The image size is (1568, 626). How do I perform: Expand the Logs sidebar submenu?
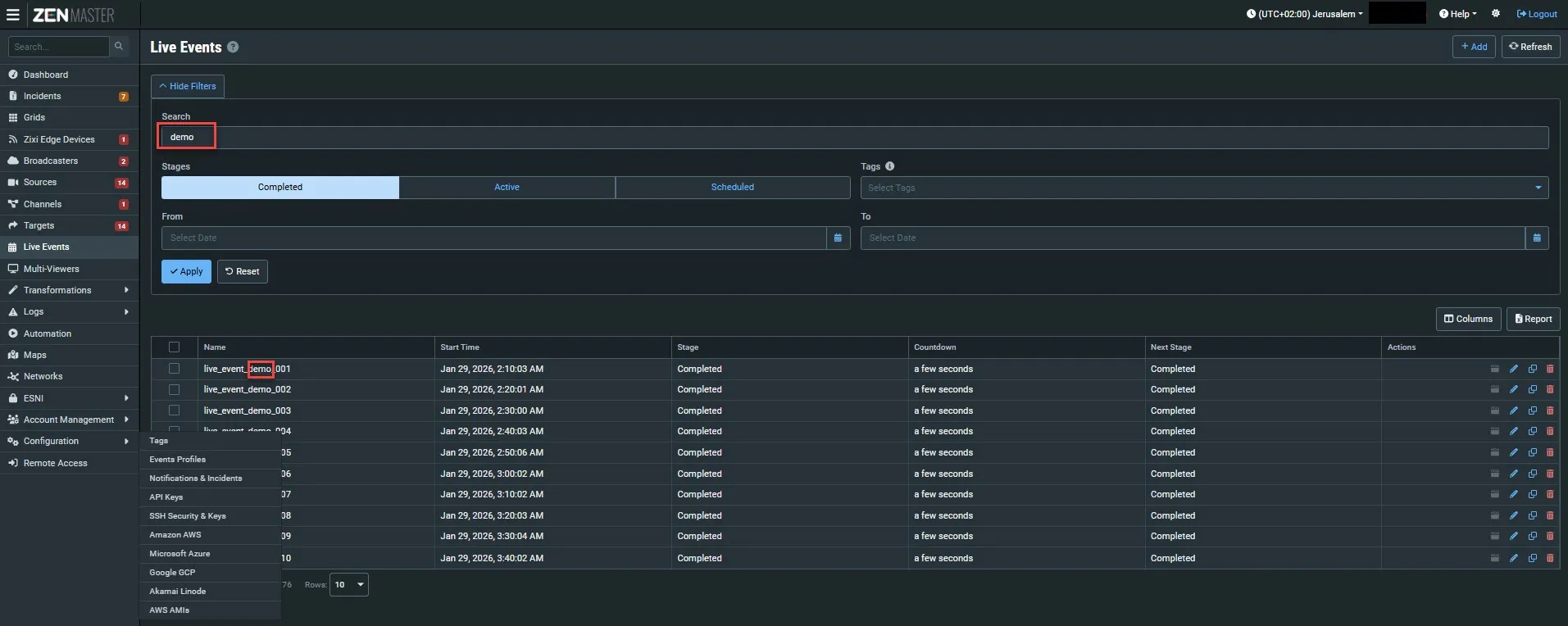(69, 311)
